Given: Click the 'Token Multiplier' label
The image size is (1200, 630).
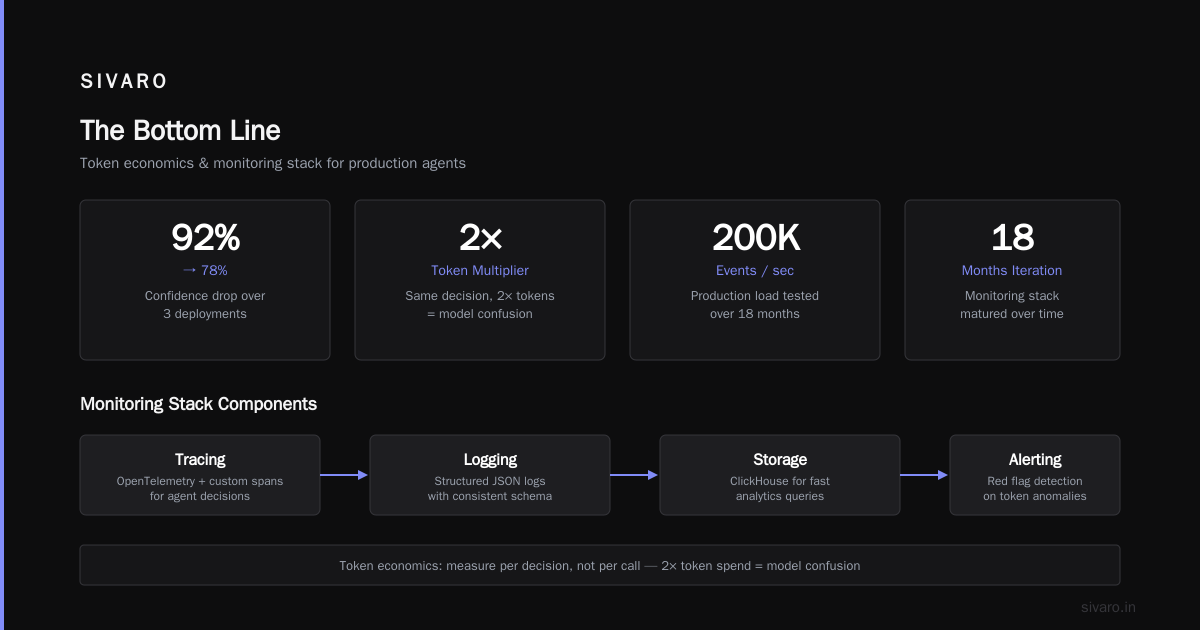Looking at the screenshot, I should coord(480,270).
